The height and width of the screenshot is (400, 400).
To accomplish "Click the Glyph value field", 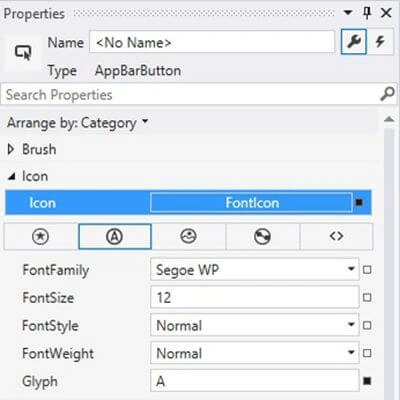I will 255,380.
